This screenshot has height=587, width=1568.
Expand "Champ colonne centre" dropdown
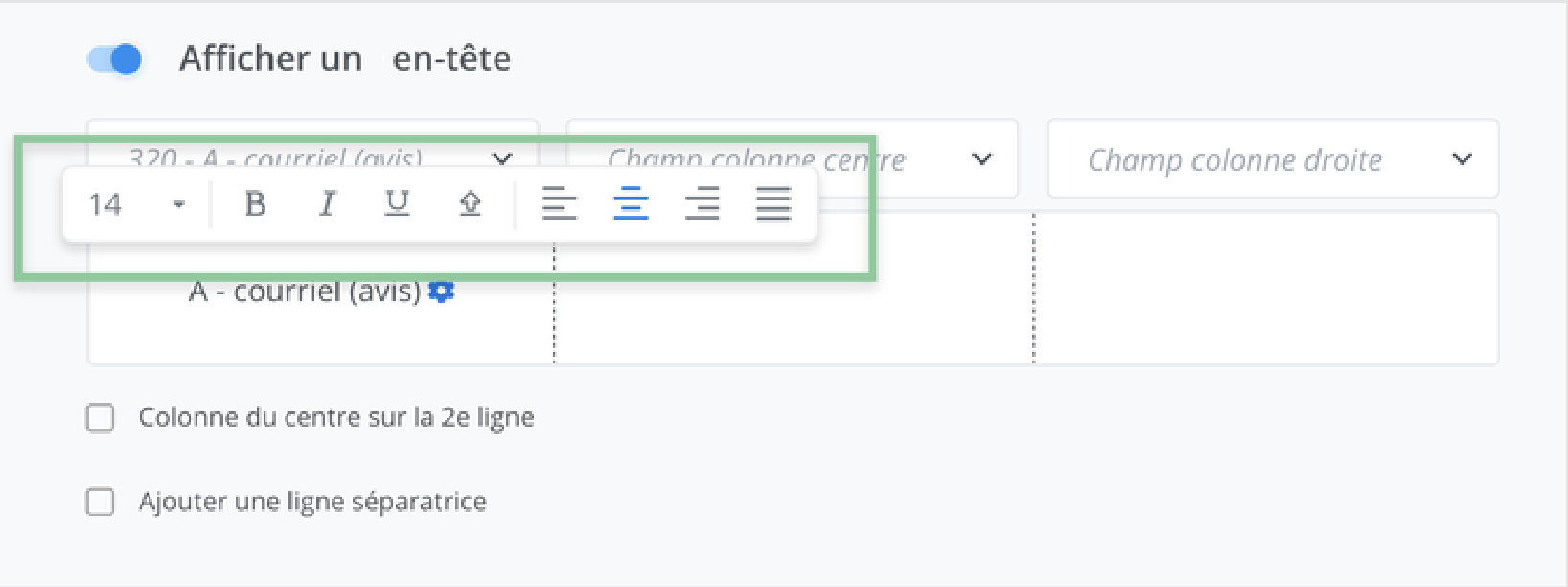(981, 159)
